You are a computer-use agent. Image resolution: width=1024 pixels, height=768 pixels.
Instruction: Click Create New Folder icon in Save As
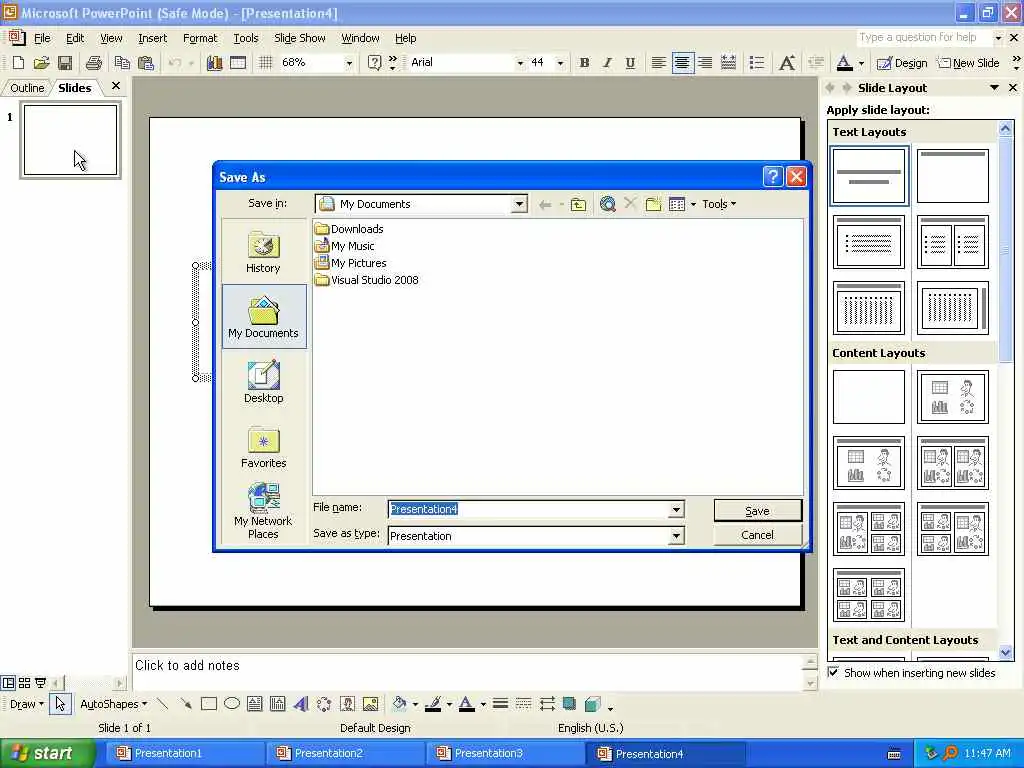pyautogui.click(x=653, y=204)
